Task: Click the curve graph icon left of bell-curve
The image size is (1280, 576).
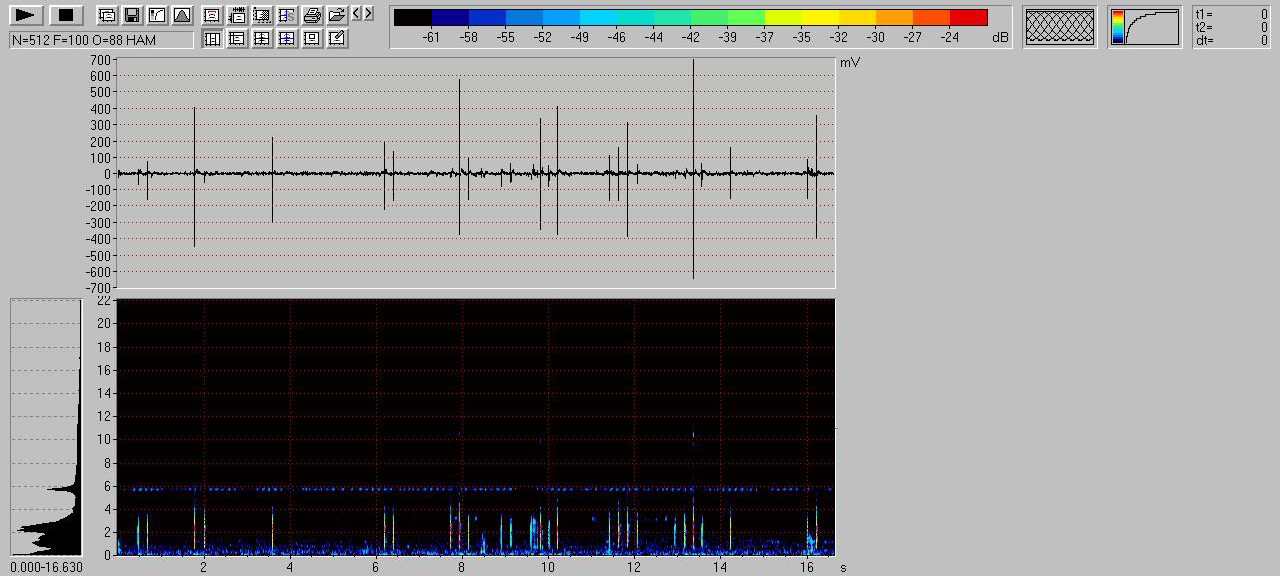Action: point(157,15)
